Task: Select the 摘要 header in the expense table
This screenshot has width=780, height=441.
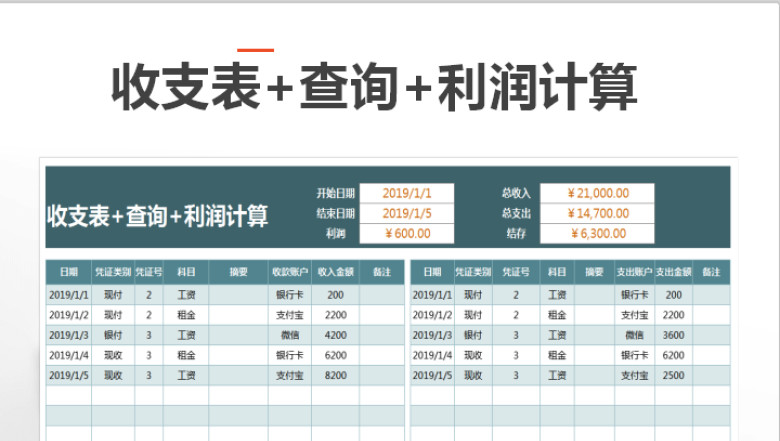Action: pyautogui.click(x=594, y=272)
